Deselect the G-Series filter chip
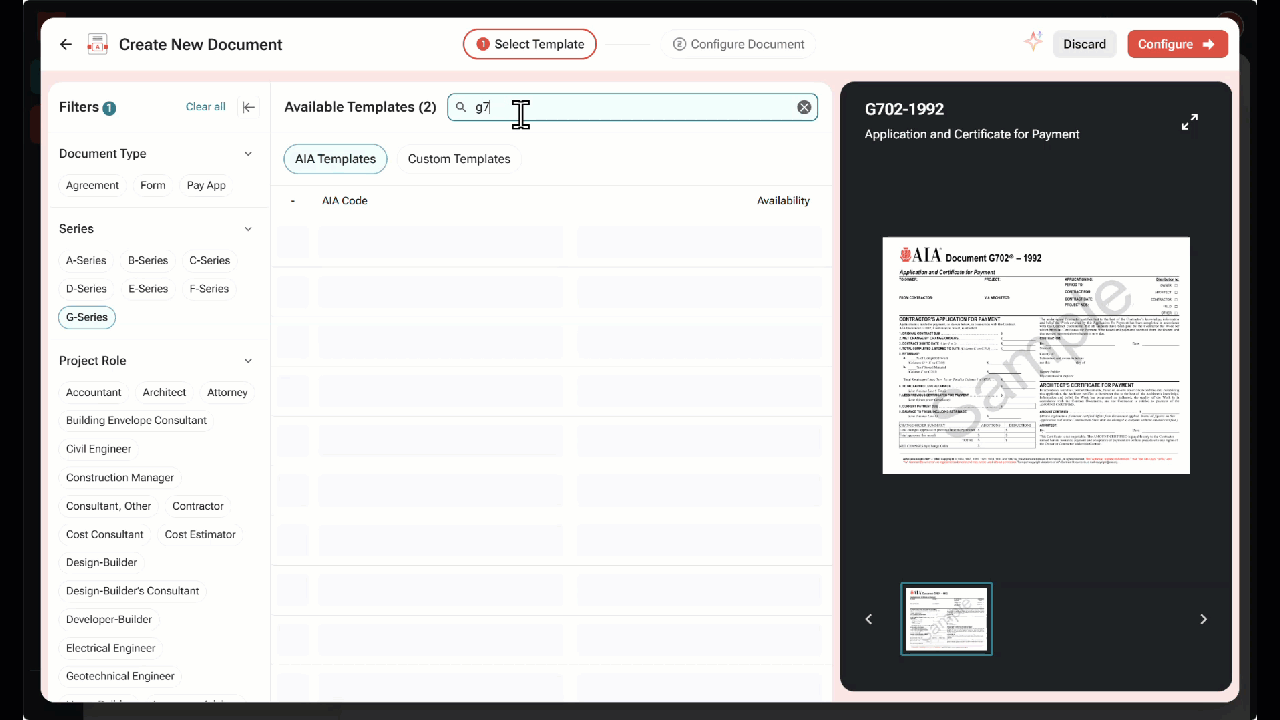Image resolution: width=1280 pixels, height=720 pixels. tap(87, 317)
